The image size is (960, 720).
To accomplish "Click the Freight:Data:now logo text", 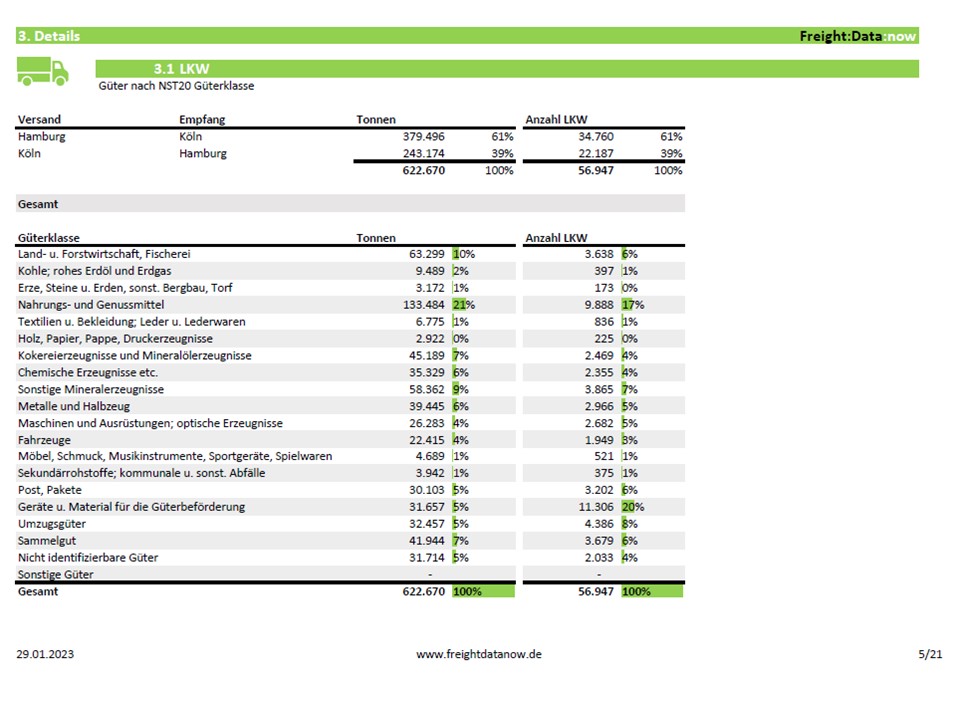I will 857,36.
